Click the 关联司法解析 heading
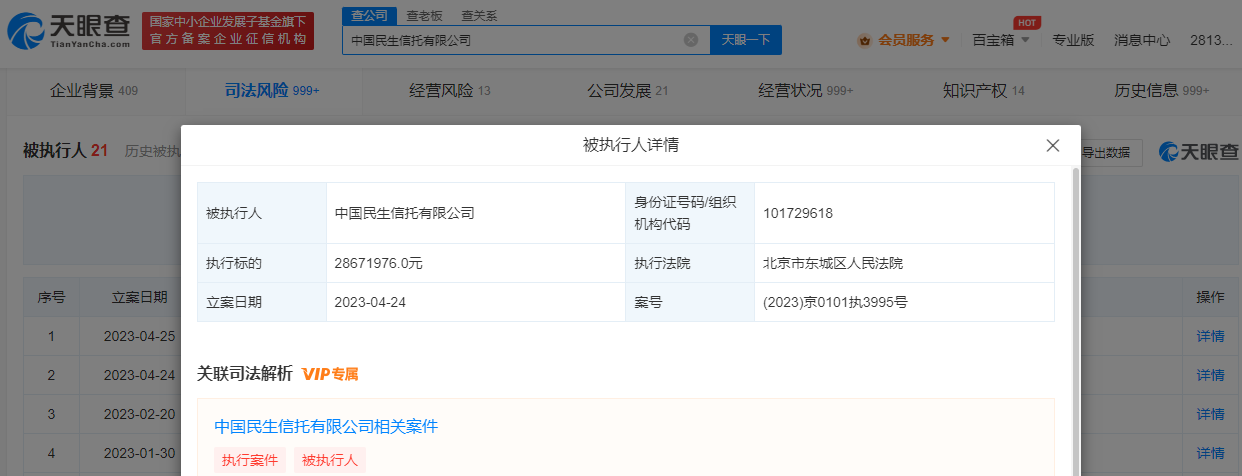This screenshot has height=476, width=1242. (245, 374)
